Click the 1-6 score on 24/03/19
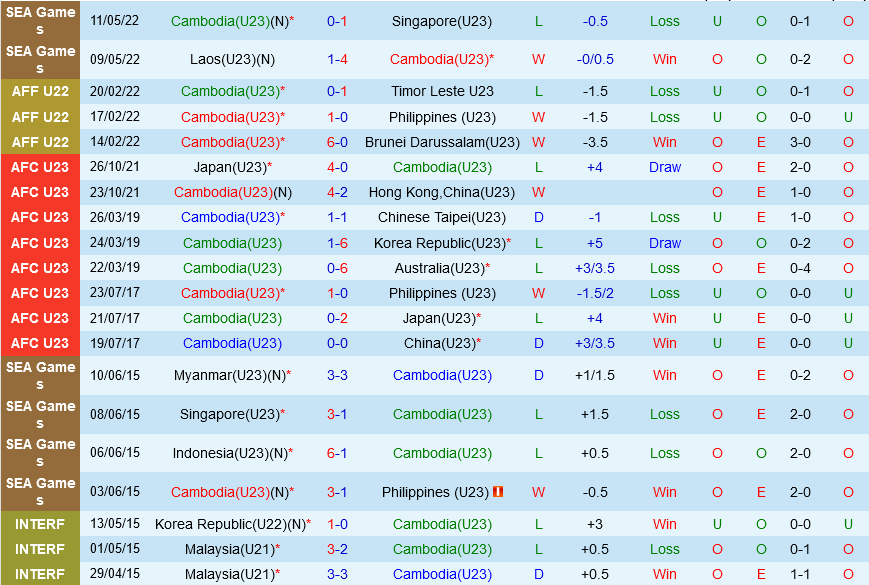 337,243
